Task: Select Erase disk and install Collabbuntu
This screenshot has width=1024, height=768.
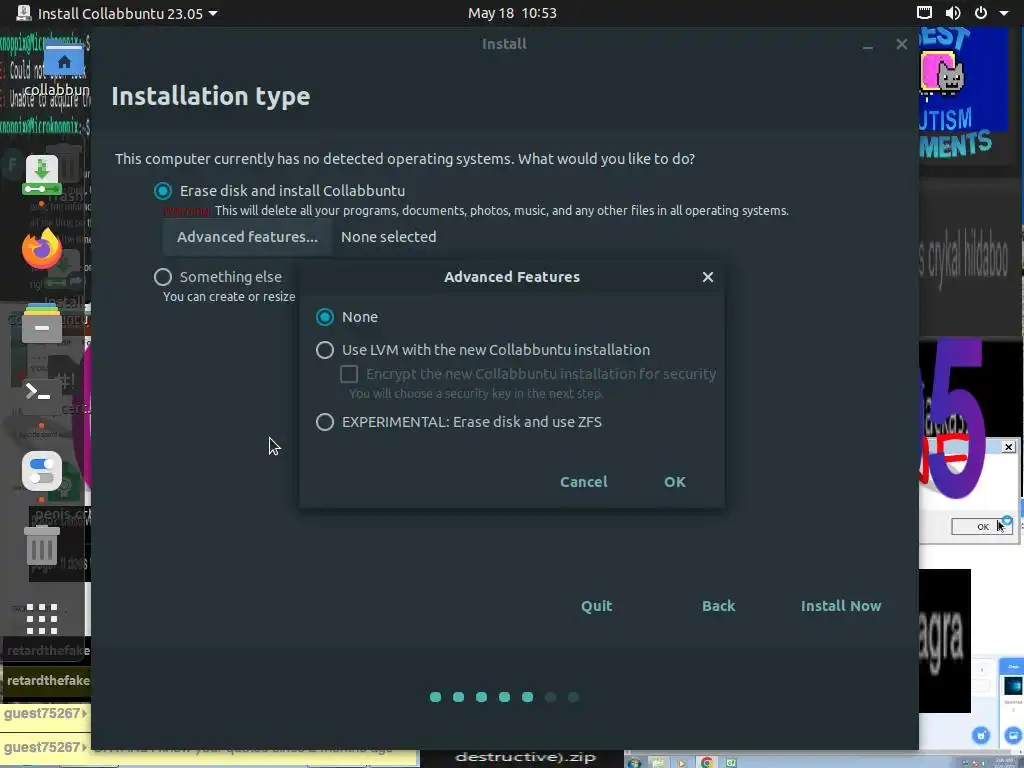Action: (x=163, y=191)
